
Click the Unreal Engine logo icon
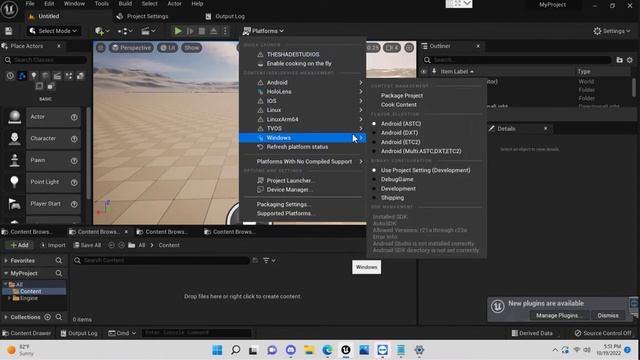coord(9,9)
